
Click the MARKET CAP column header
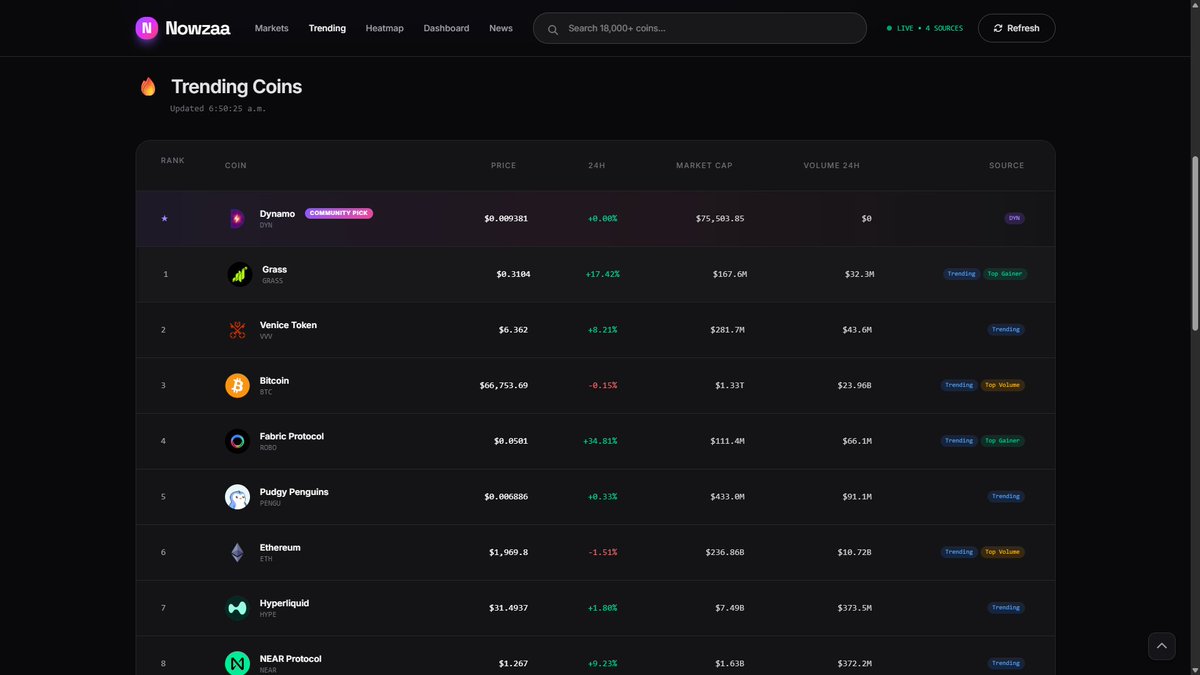tap(704, 166)
